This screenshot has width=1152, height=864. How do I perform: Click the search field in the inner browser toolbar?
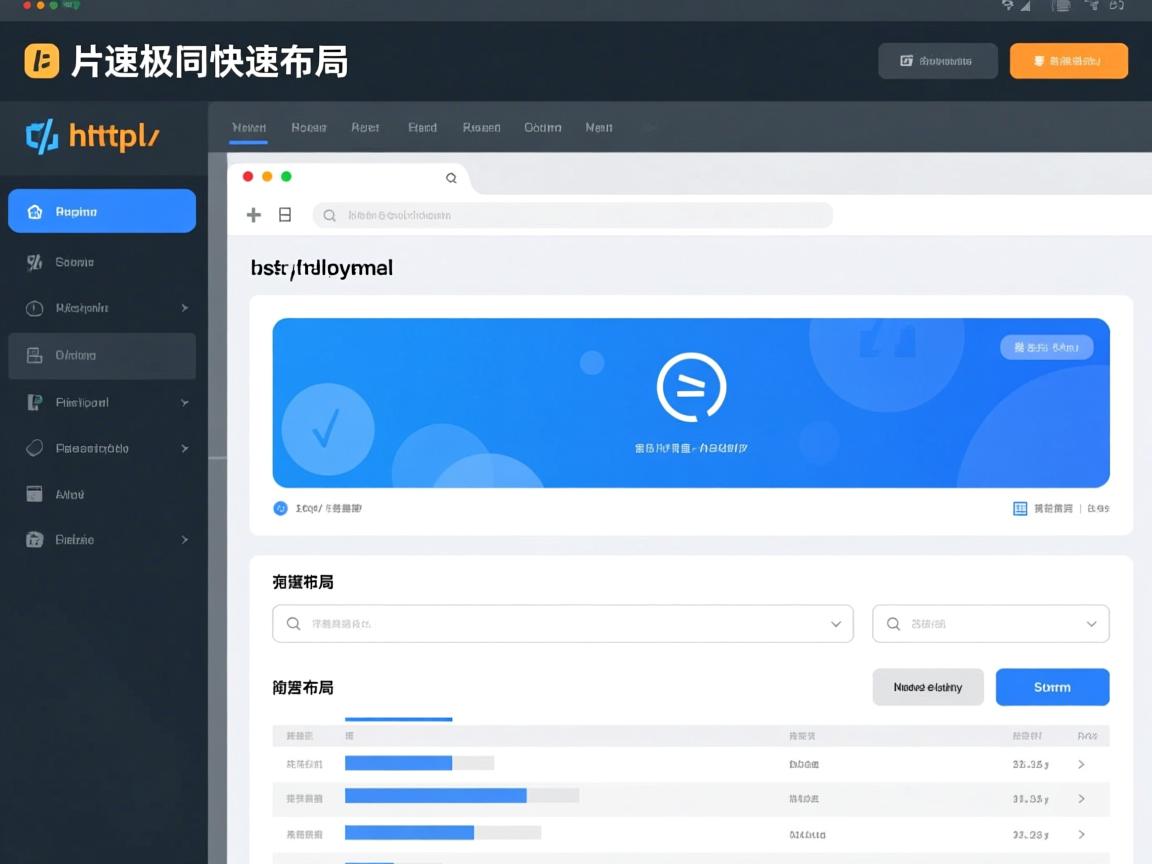[572, 215]
